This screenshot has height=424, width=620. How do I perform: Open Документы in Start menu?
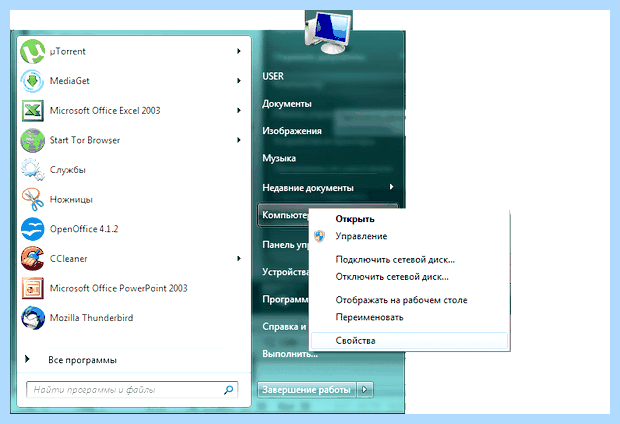pos(287,104)
